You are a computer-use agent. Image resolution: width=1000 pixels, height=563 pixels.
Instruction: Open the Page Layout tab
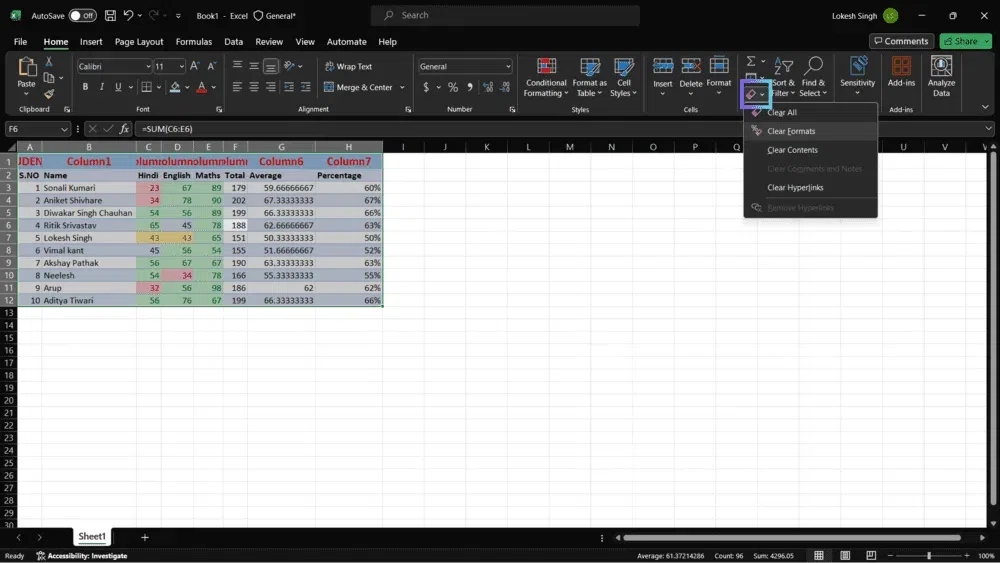coord(139,41)
